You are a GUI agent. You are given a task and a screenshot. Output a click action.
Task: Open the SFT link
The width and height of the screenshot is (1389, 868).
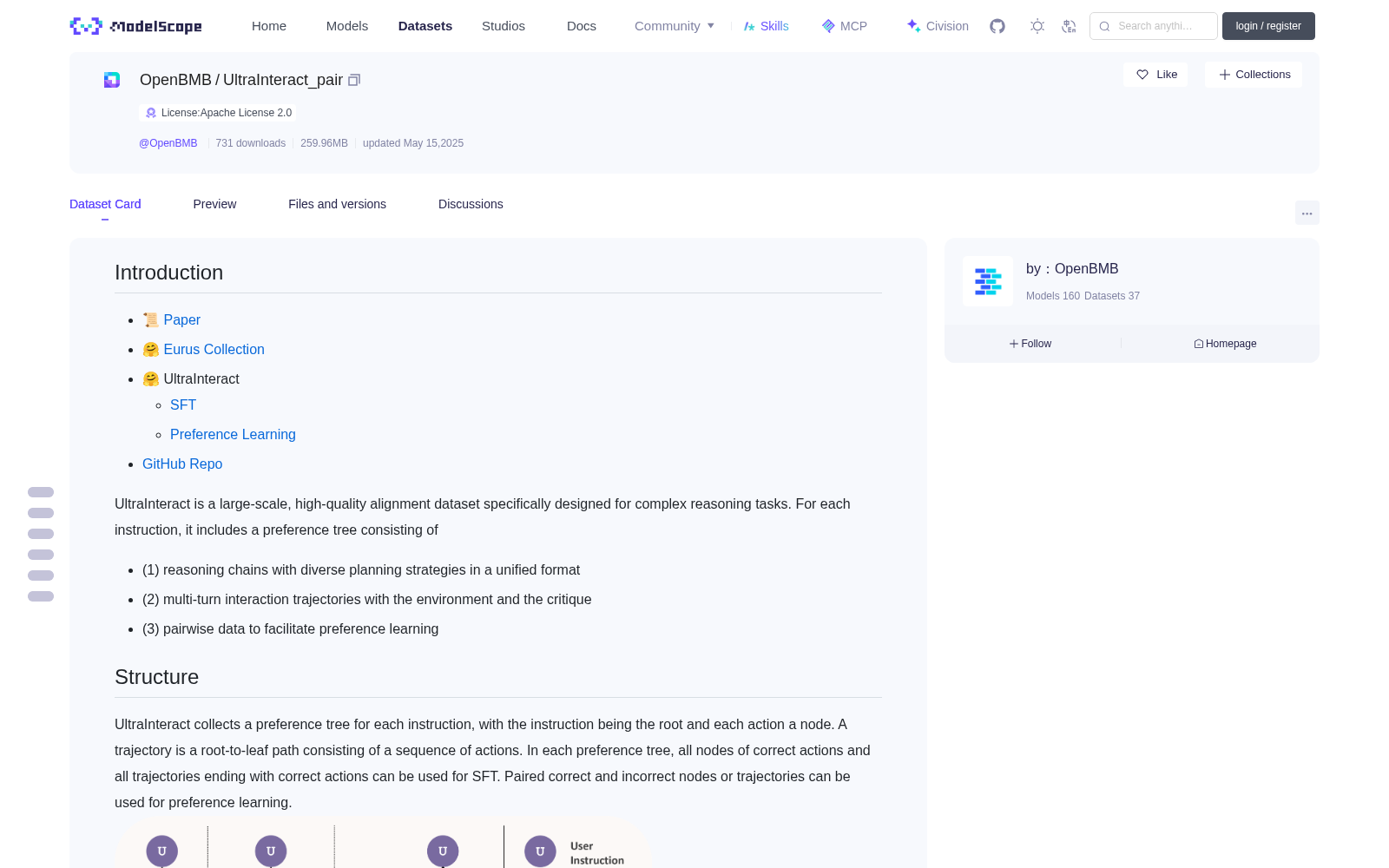tap(183, 404)
